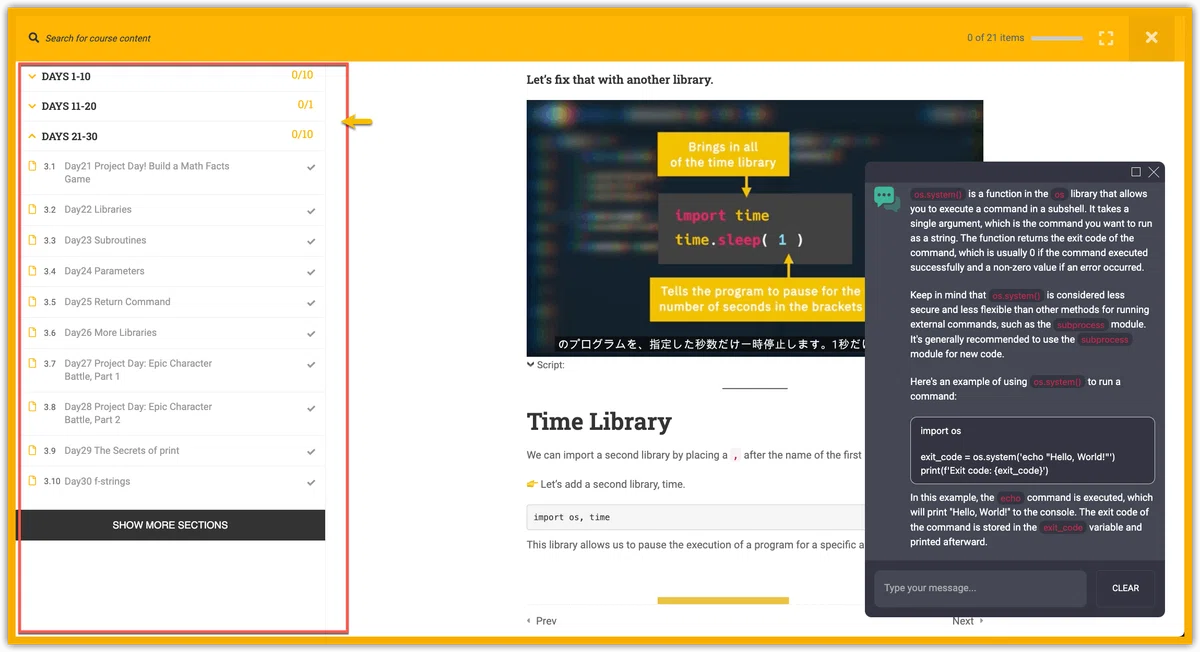This screenshot has width=1200, height=652.
Task: Maximize the chat assistant window
Action: click(x=1136, y=172)
